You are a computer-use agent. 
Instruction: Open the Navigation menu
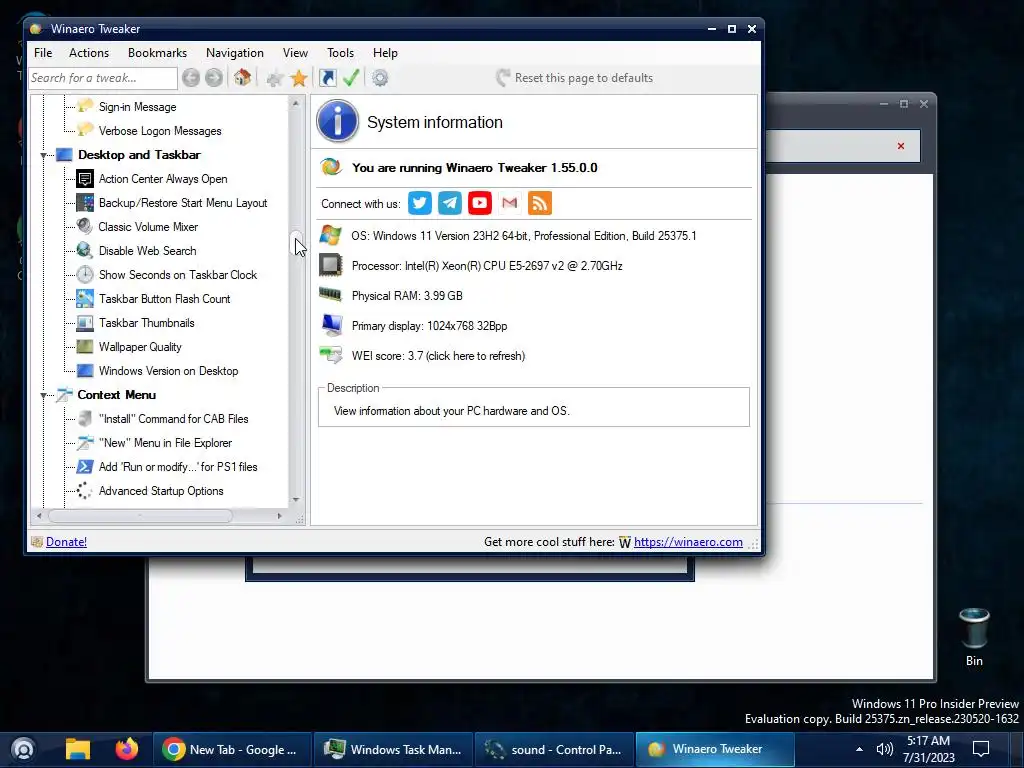(x=234, y=53)
